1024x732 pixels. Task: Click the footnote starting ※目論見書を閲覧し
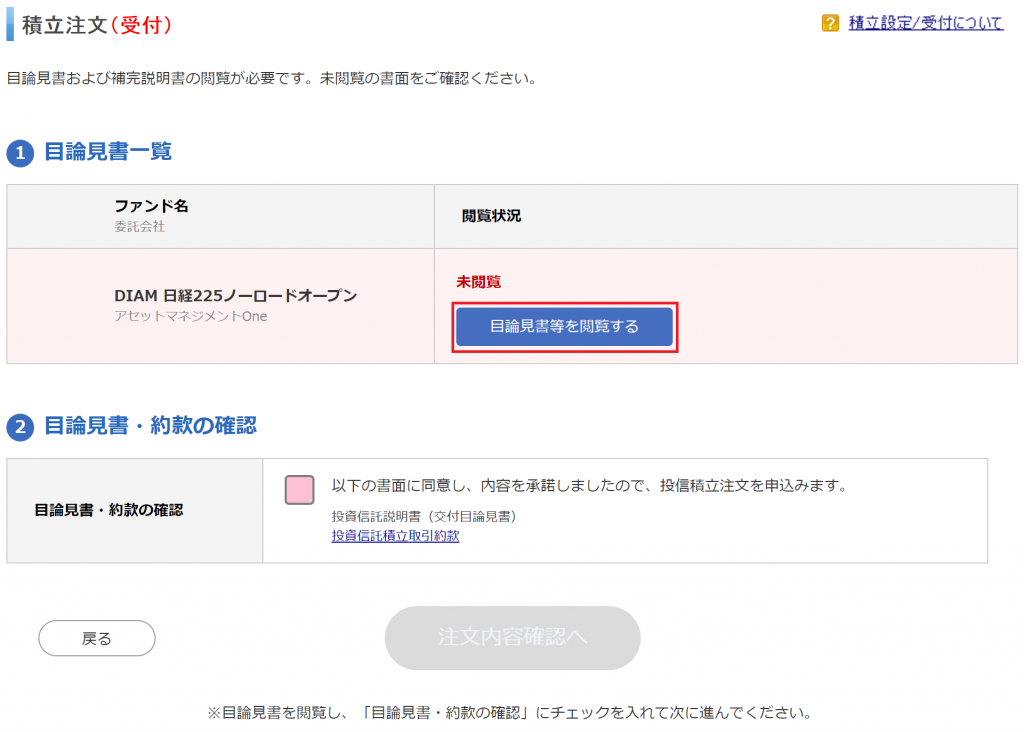tap(509, 712)
